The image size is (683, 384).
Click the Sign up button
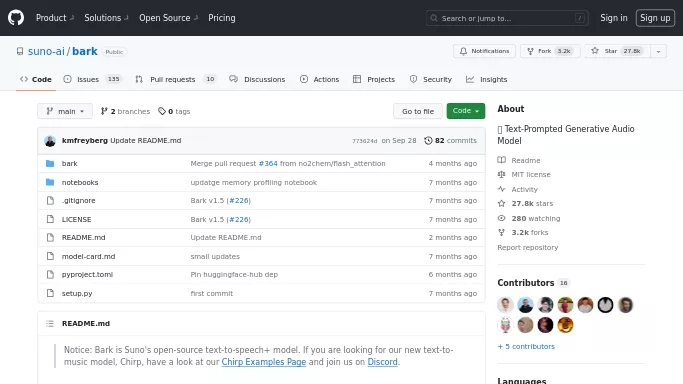655,18
